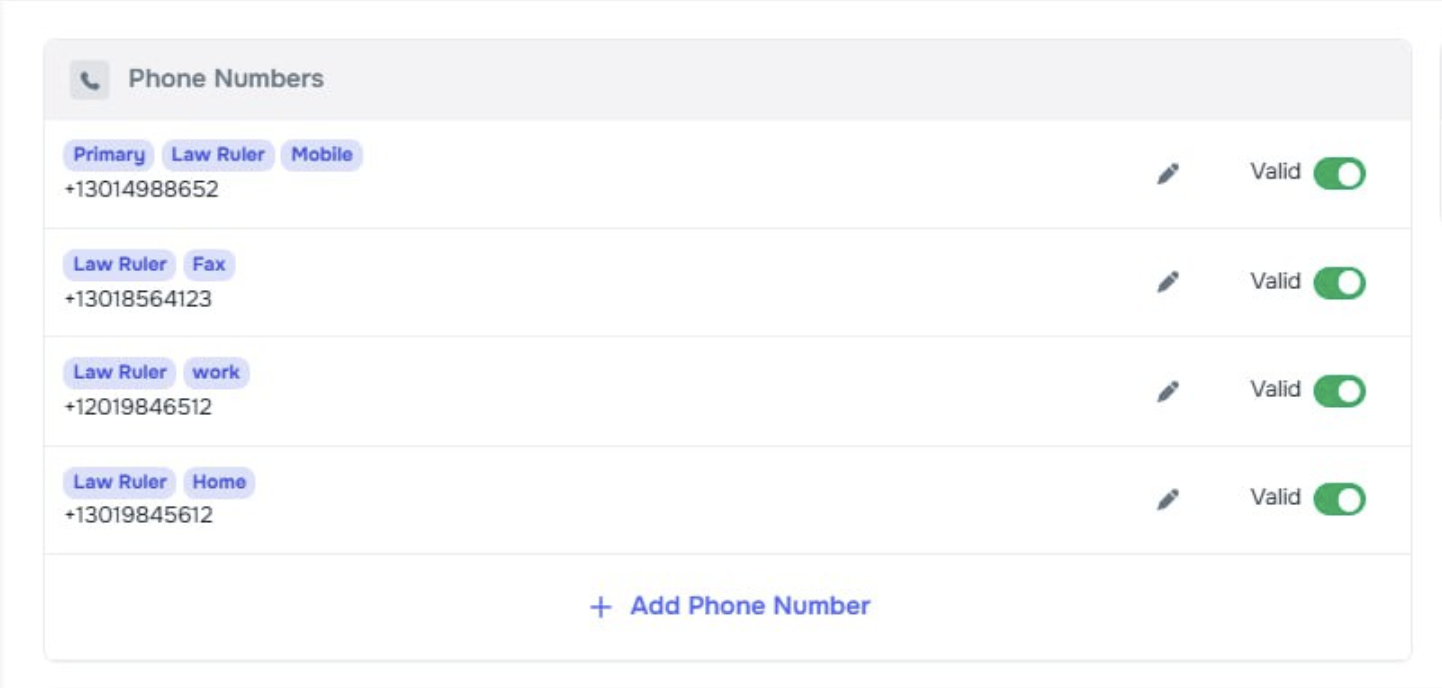The width and height of the screenshot is (1442, 688).
Task: Click the Home tag on the last entry
Action: coord(220,482)
